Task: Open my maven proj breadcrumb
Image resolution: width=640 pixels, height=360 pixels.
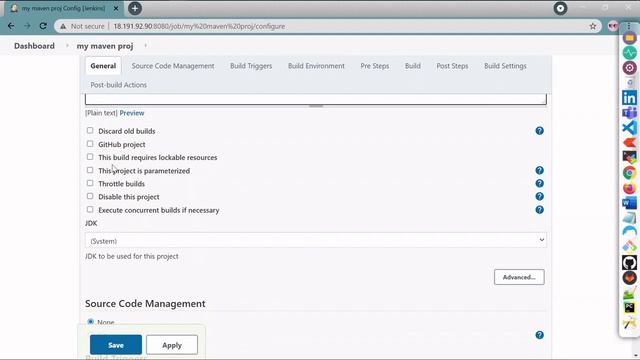Action: pos(105,46)
